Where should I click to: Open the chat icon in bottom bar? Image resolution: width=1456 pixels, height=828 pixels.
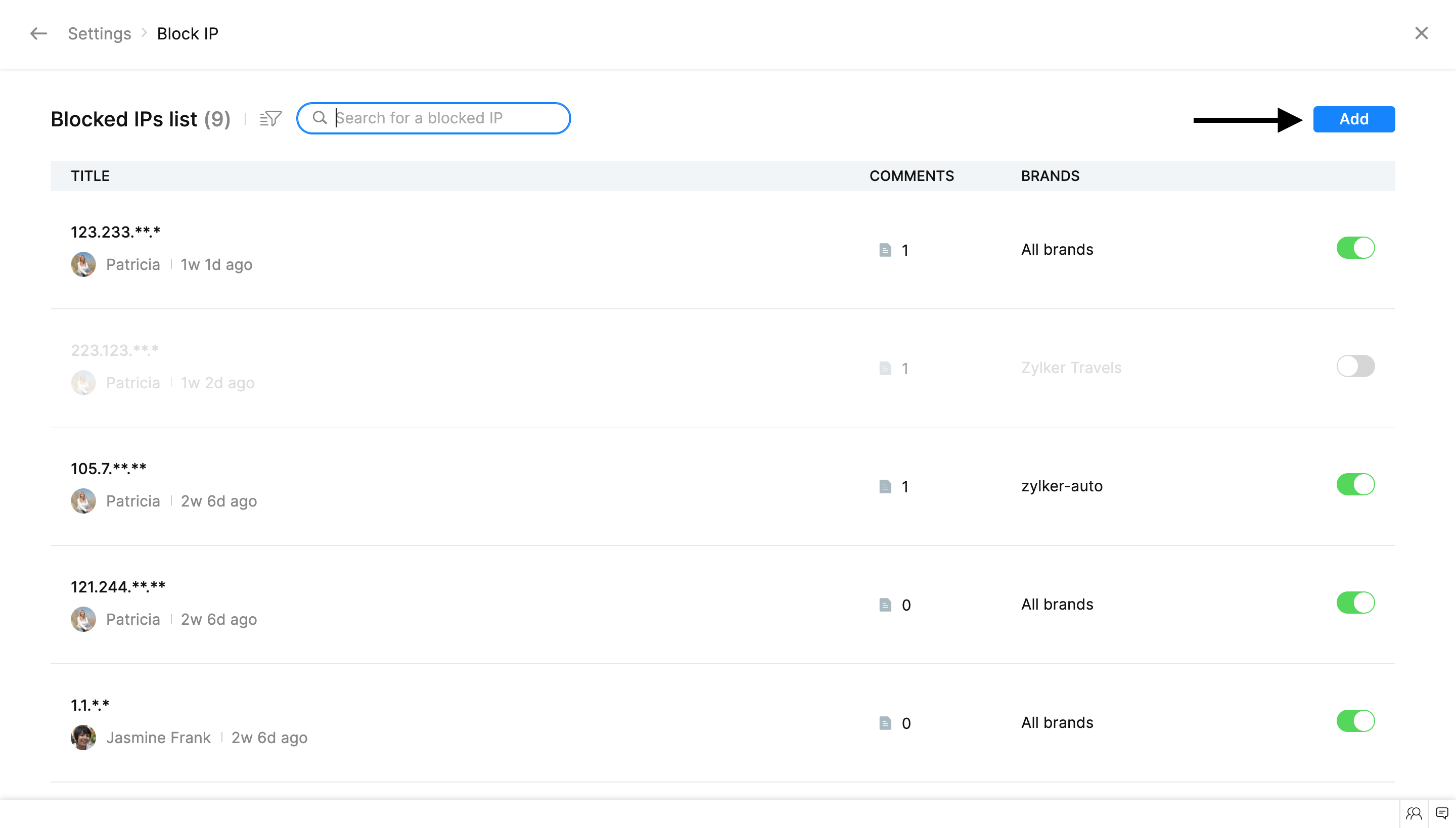point(1442,813)
